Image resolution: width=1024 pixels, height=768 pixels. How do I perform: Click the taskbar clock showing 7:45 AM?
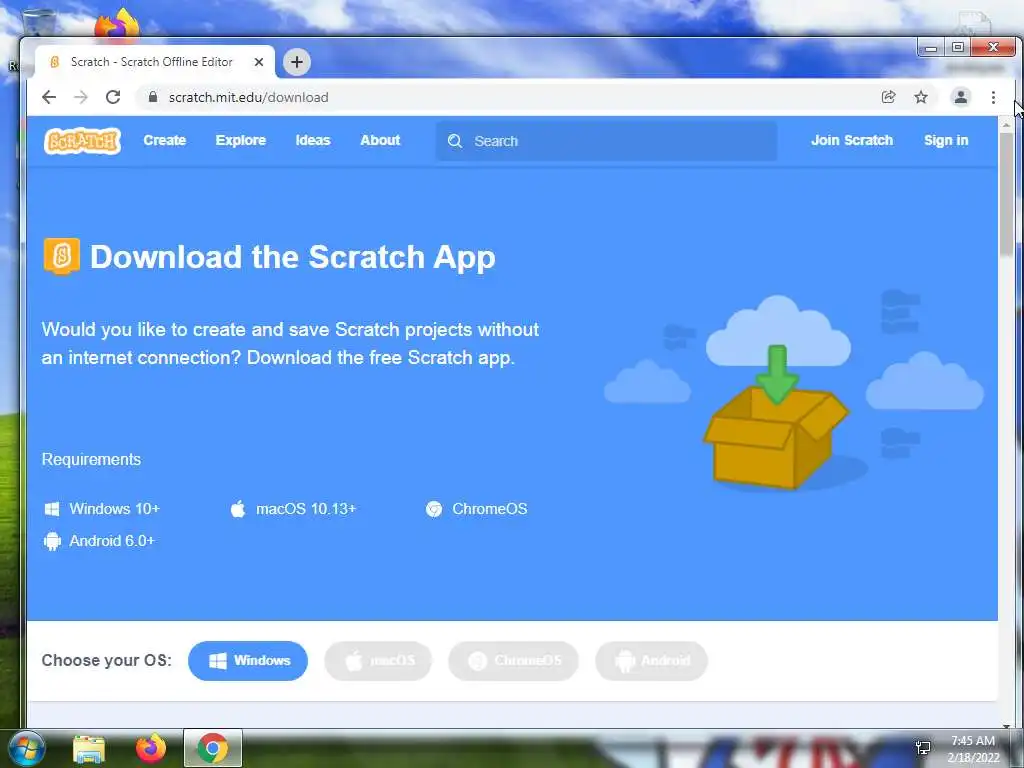point(973,749)
